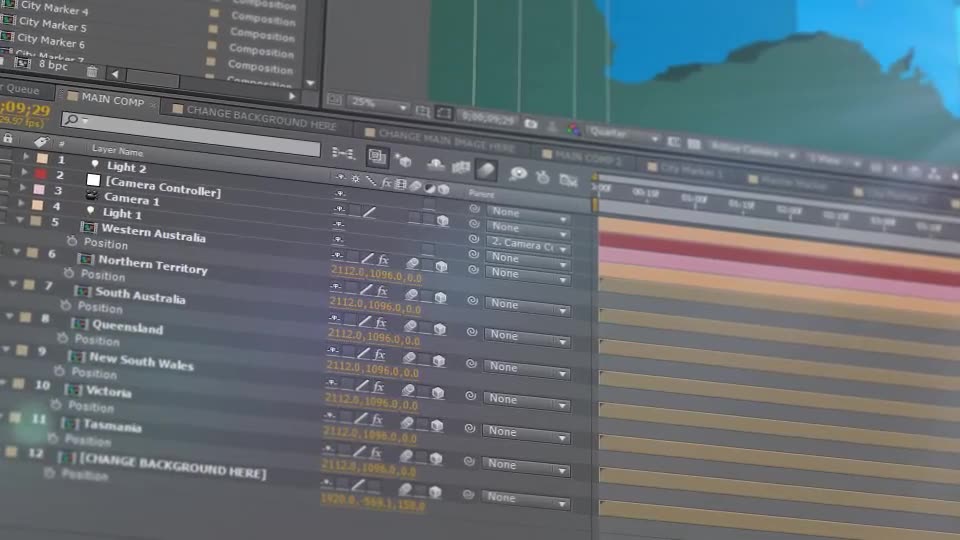Screen dimensions: 960x540
Task: Toggle 3D layer cube for Queensland
Action: pyautogui.click(x=439, y=361)
